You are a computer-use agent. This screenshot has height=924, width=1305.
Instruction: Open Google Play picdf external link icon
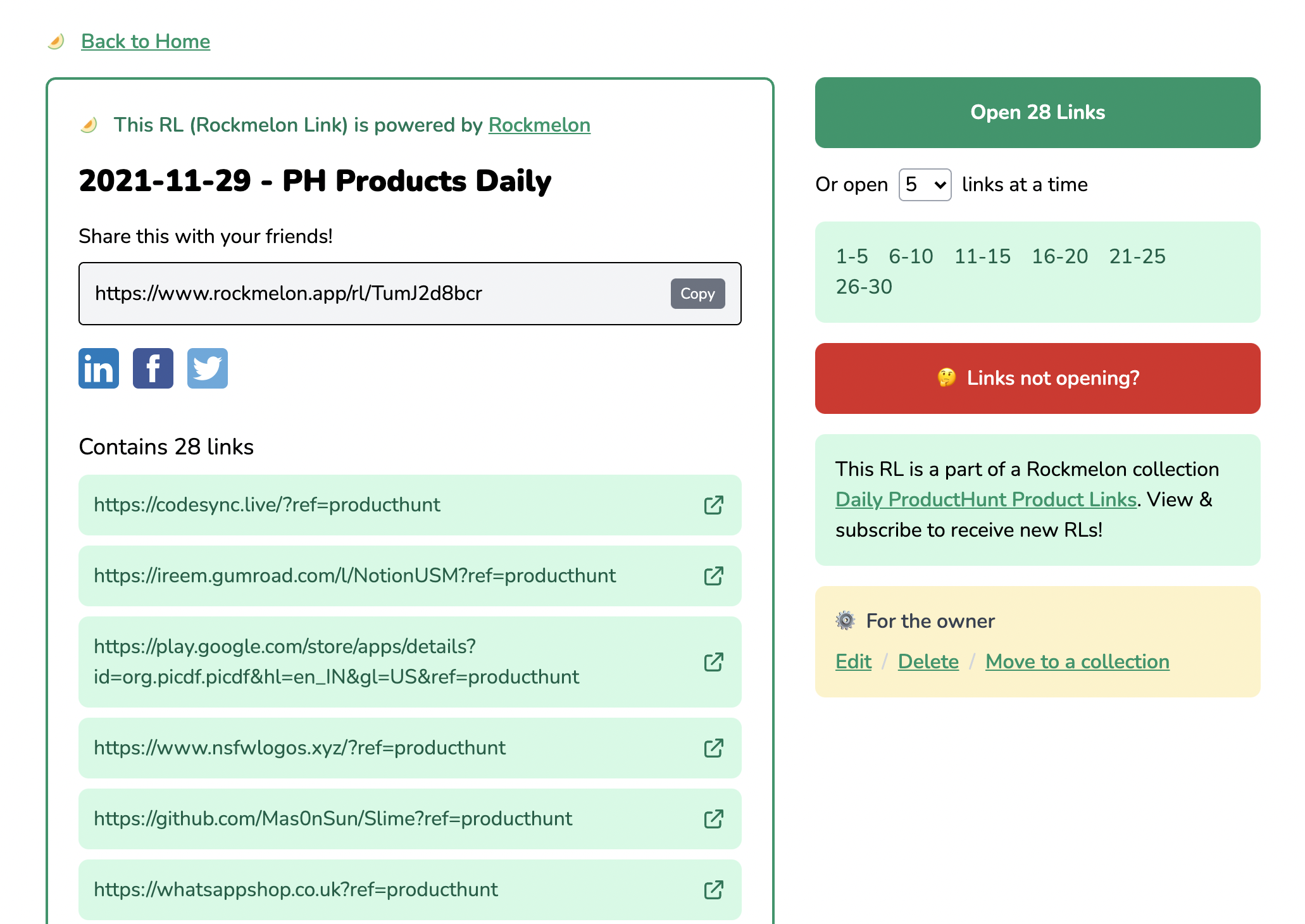713,662
